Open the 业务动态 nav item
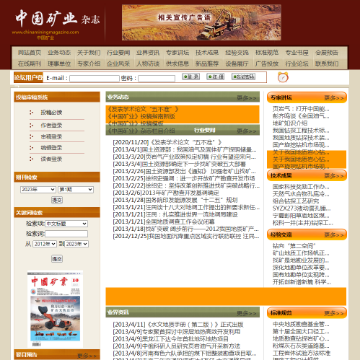Screen dimensions: 360x360 (59, 53)
